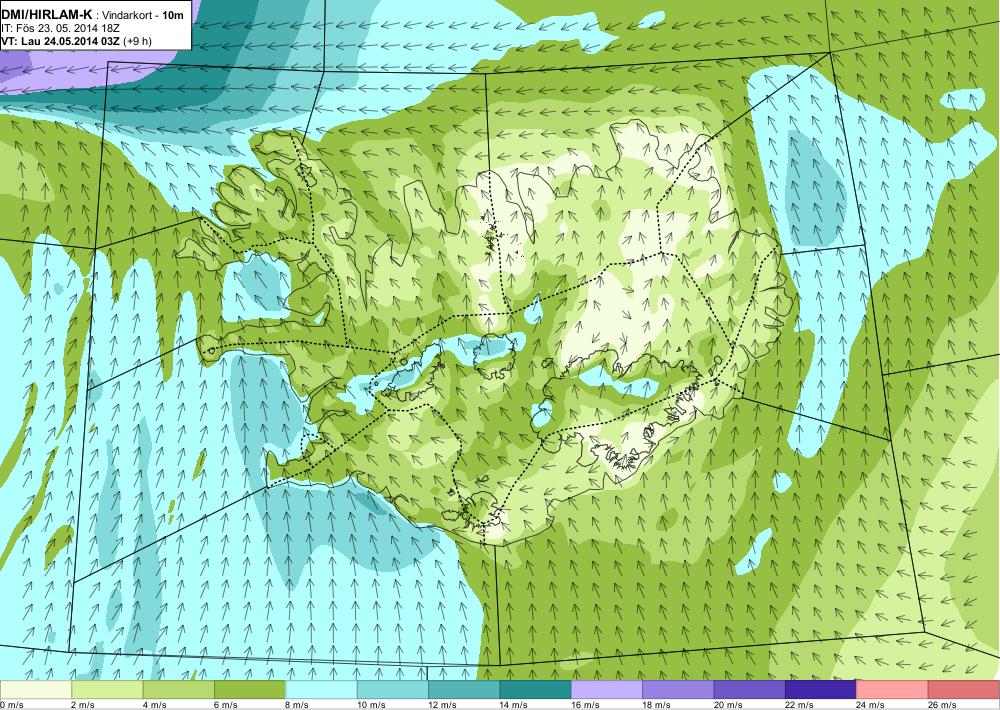
Task: Click the "16 m/s" legend label
Action: point(585,705)
